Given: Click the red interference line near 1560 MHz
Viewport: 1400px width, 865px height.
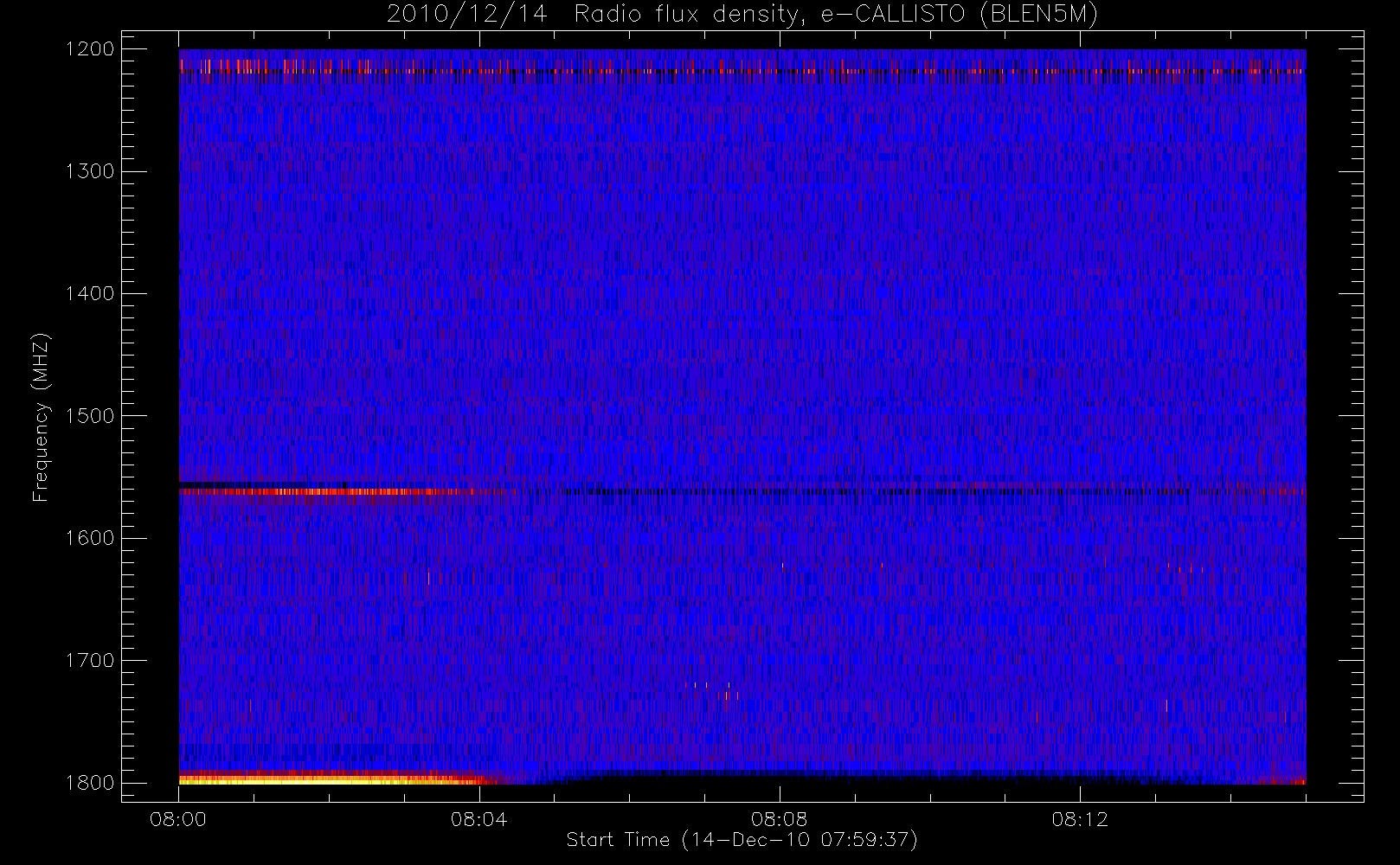Looking at the screenshot, I should pos(327,491).
